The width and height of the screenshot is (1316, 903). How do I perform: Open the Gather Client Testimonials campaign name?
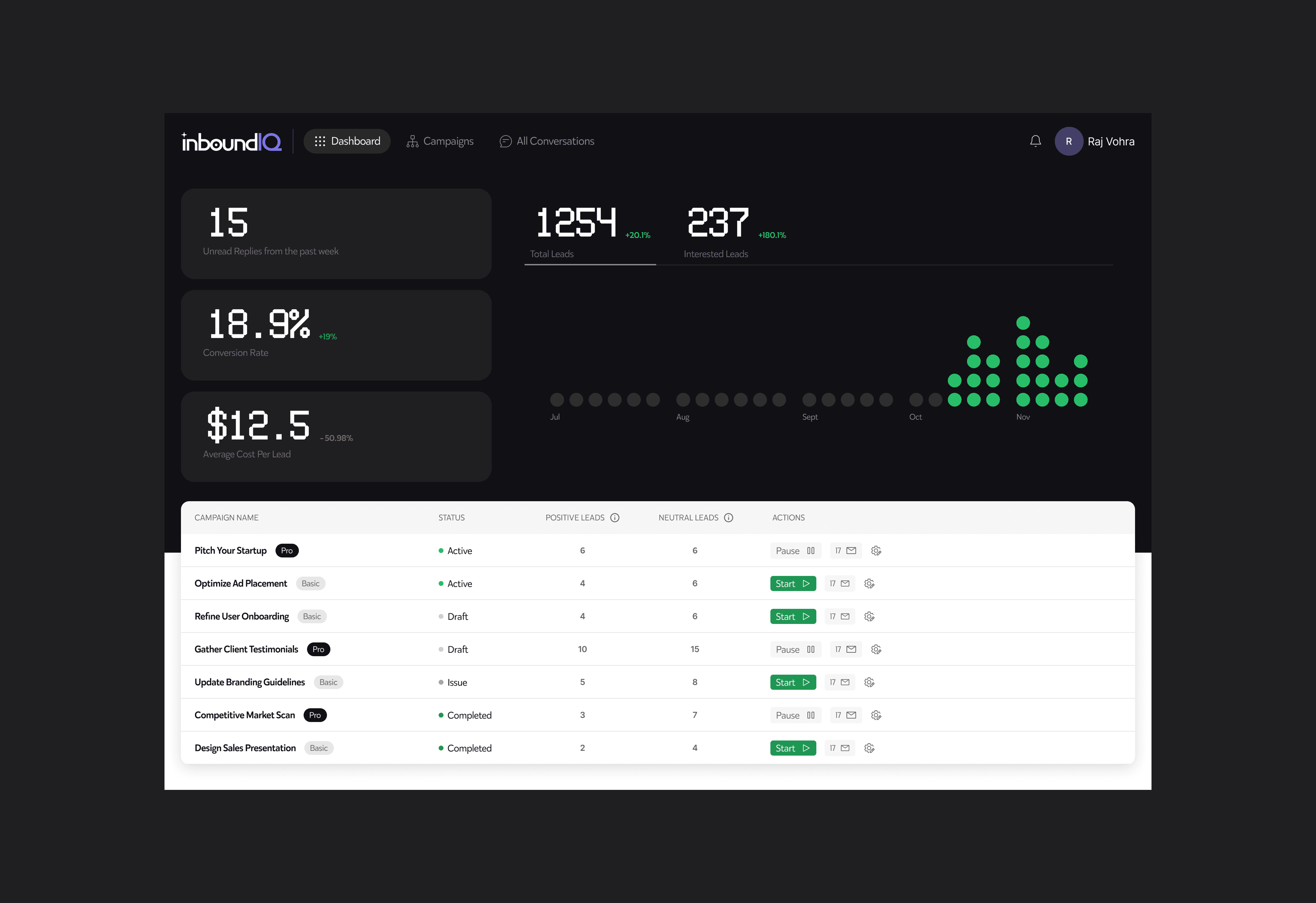tap(246, 649)
